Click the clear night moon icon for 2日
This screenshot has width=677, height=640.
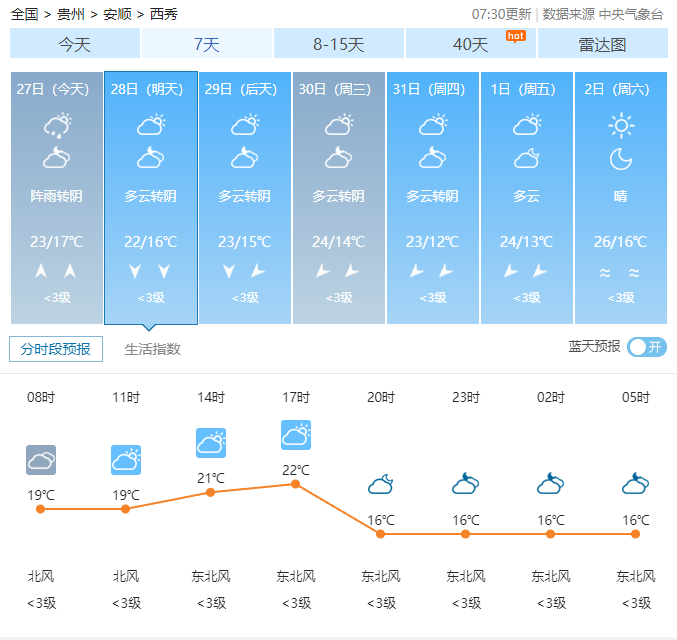click(x=621, y=159)
